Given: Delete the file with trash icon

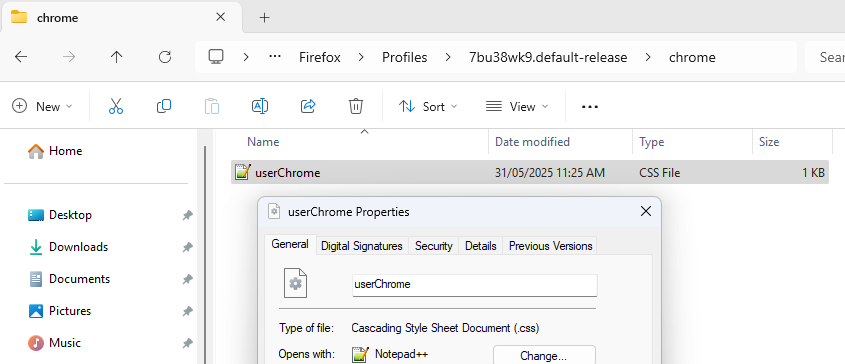Looking at the screenshot, I should click(x=356, y=106).
